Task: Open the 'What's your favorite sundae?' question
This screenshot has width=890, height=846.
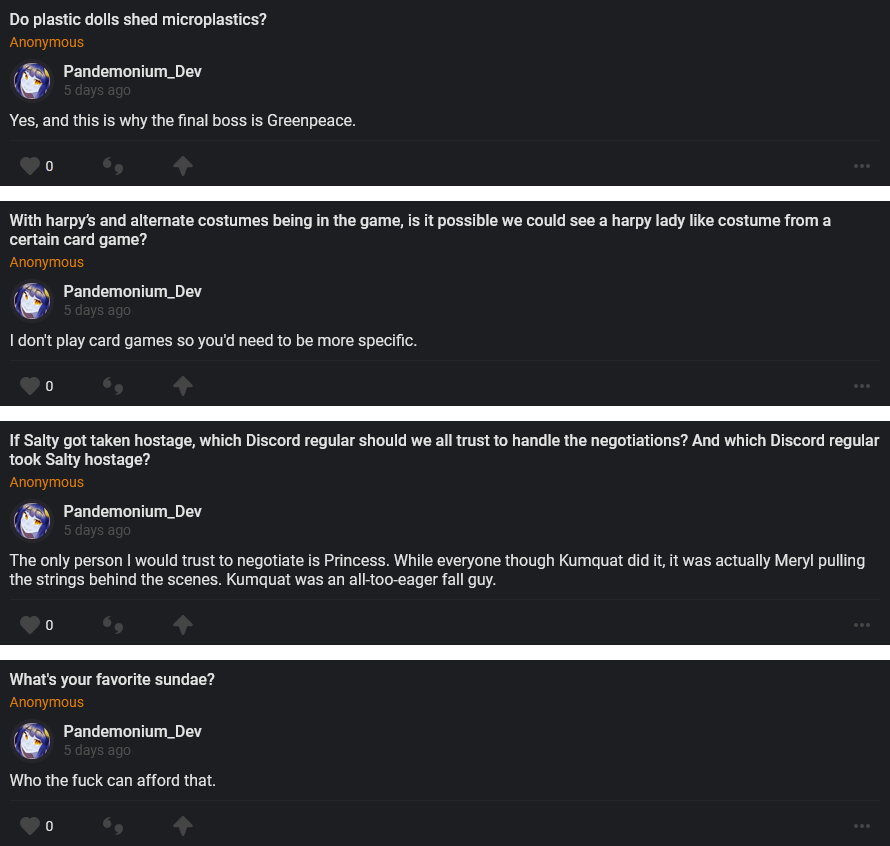Action: (x=112, y=680)
